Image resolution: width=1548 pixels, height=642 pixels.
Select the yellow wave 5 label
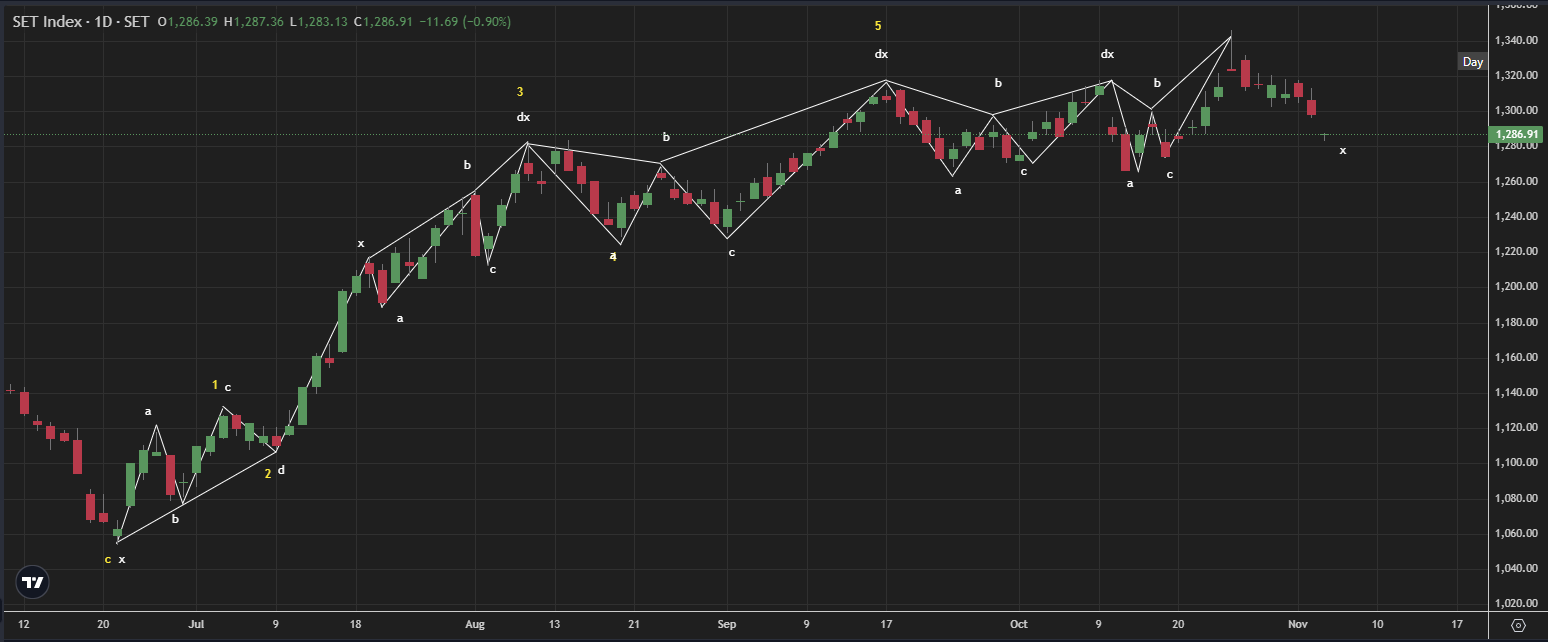click(878, 26)
